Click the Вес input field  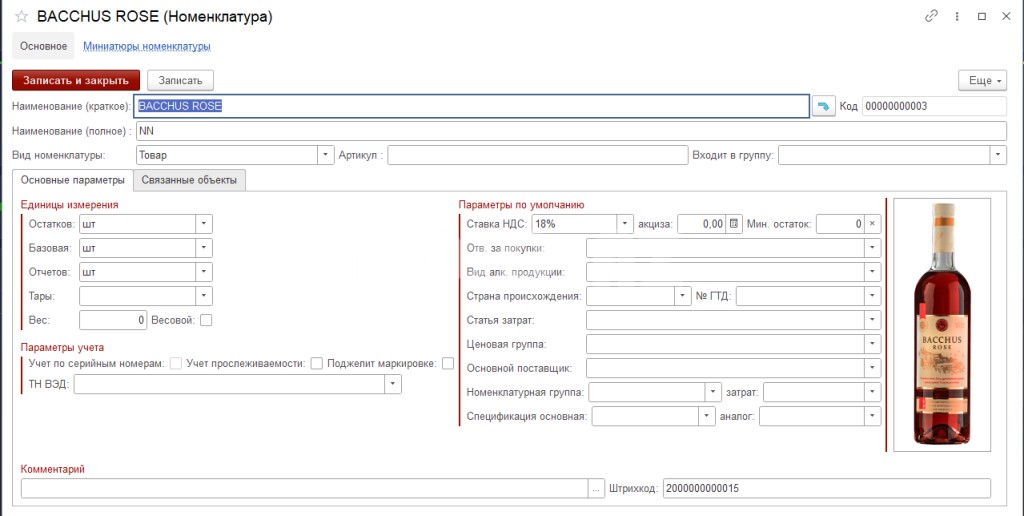click(x=113, y=320)
